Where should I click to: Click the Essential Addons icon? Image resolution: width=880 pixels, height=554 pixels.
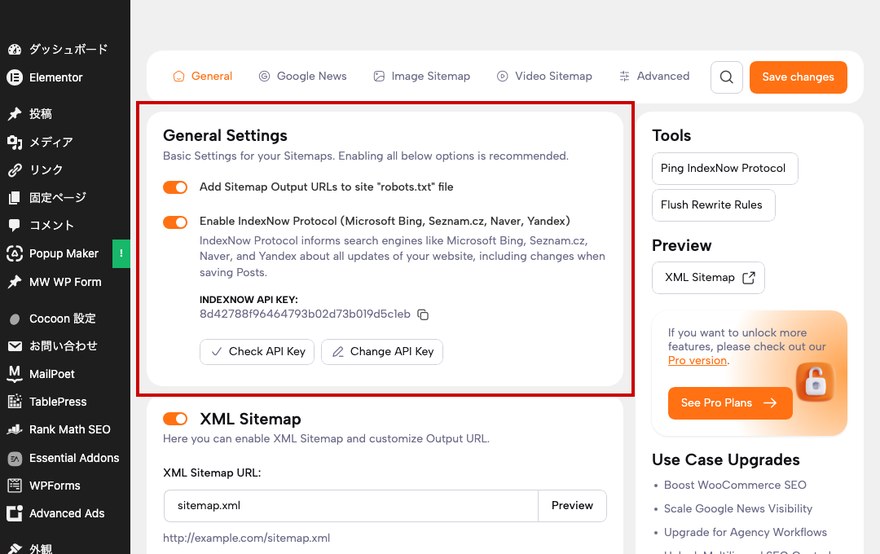pos(15,458)
